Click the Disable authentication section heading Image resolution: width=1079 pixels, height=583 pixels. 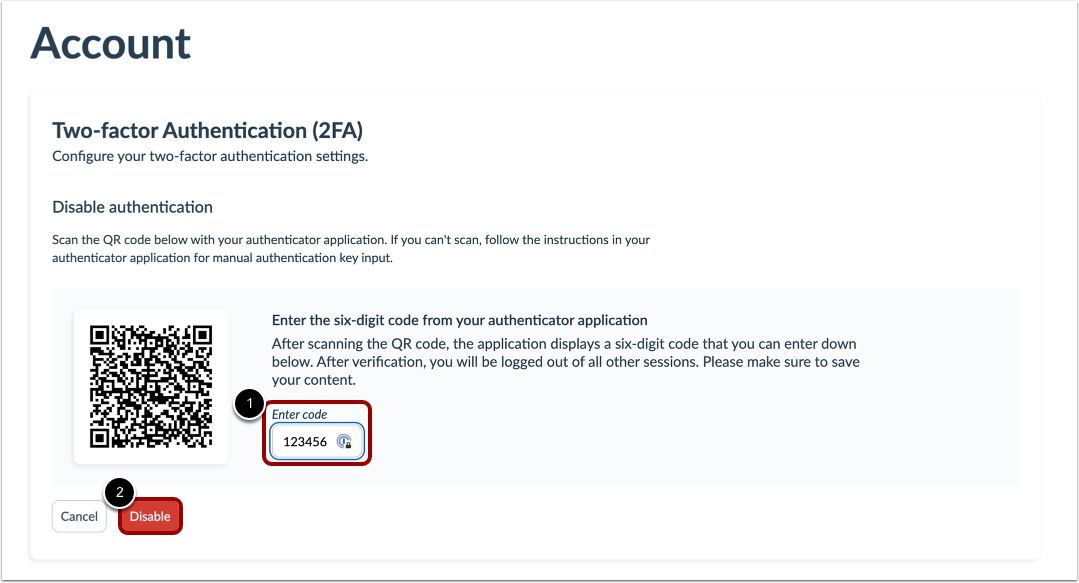(x=132, y=207)
